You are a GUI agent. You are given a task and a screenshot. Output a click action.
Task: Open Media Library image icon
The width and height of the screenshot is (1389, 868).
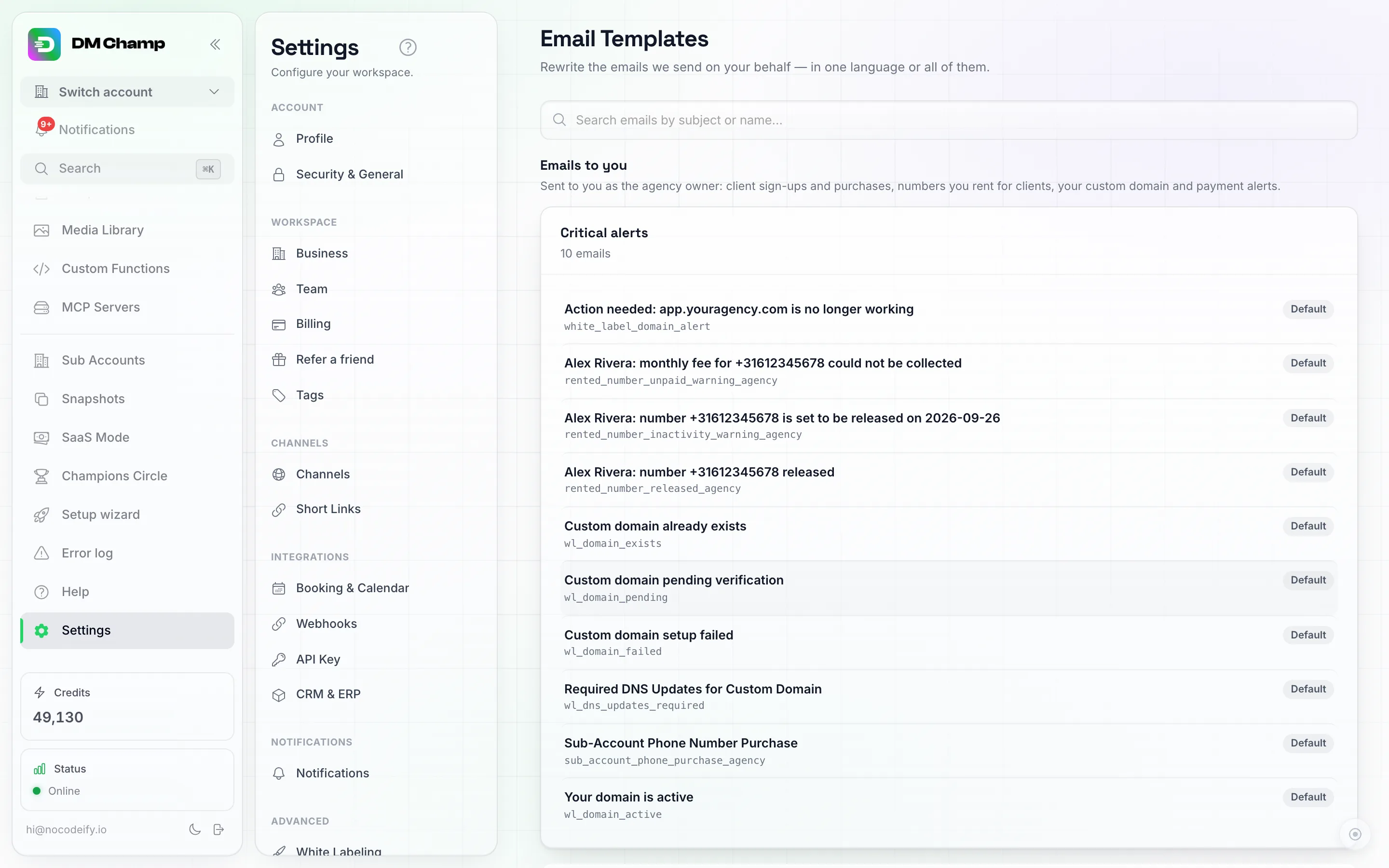[x=41, y=230]
